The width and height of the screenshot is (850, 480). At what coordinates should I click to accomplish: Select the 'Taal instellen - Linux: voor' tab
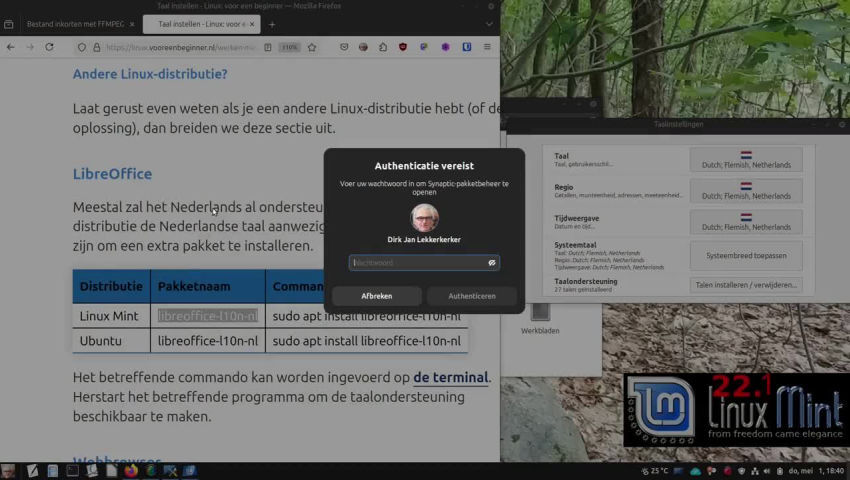point(201,24)
